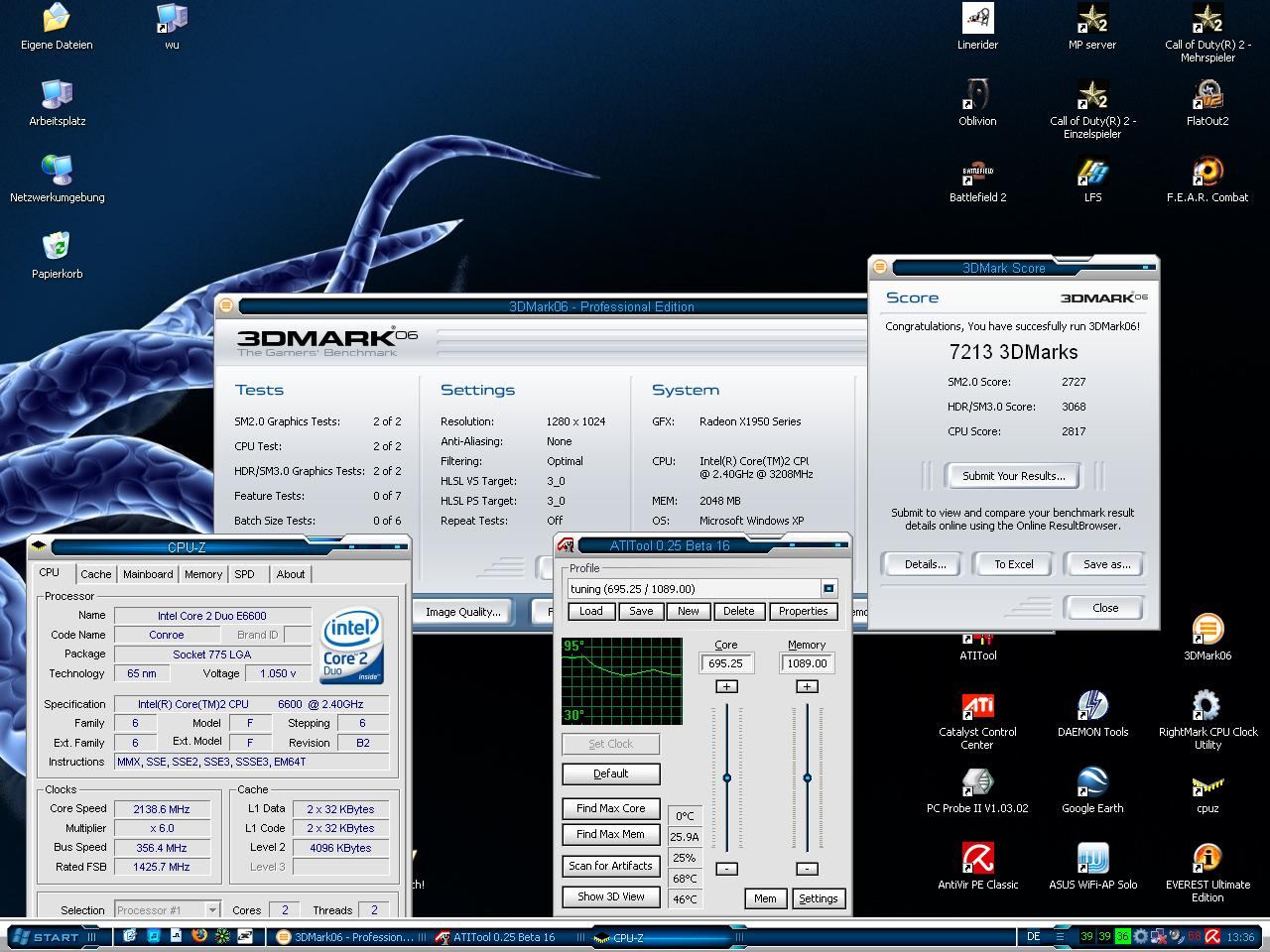Delete the current ATITool profile
Image resolution: width=1270 pixels, height=952 pixels.
click(x=739, y=611)
